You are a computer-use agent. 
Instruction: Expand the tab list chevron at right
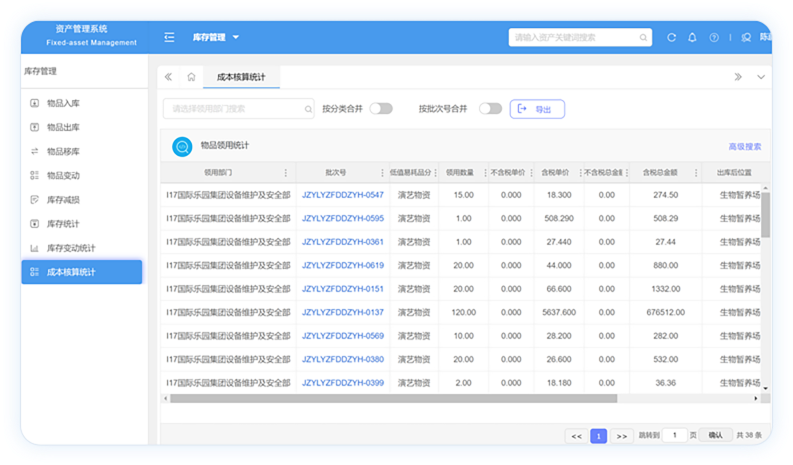coord(761,77)
